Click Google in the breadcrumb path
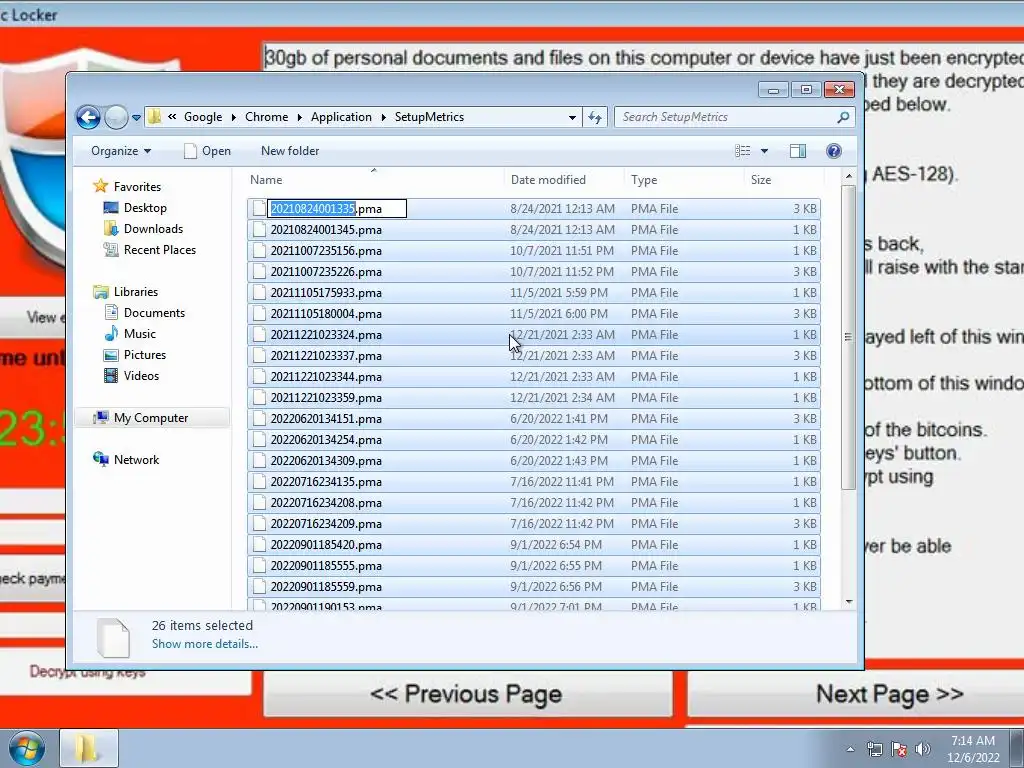Viewport: 1024px width, 768px height. 203,117
